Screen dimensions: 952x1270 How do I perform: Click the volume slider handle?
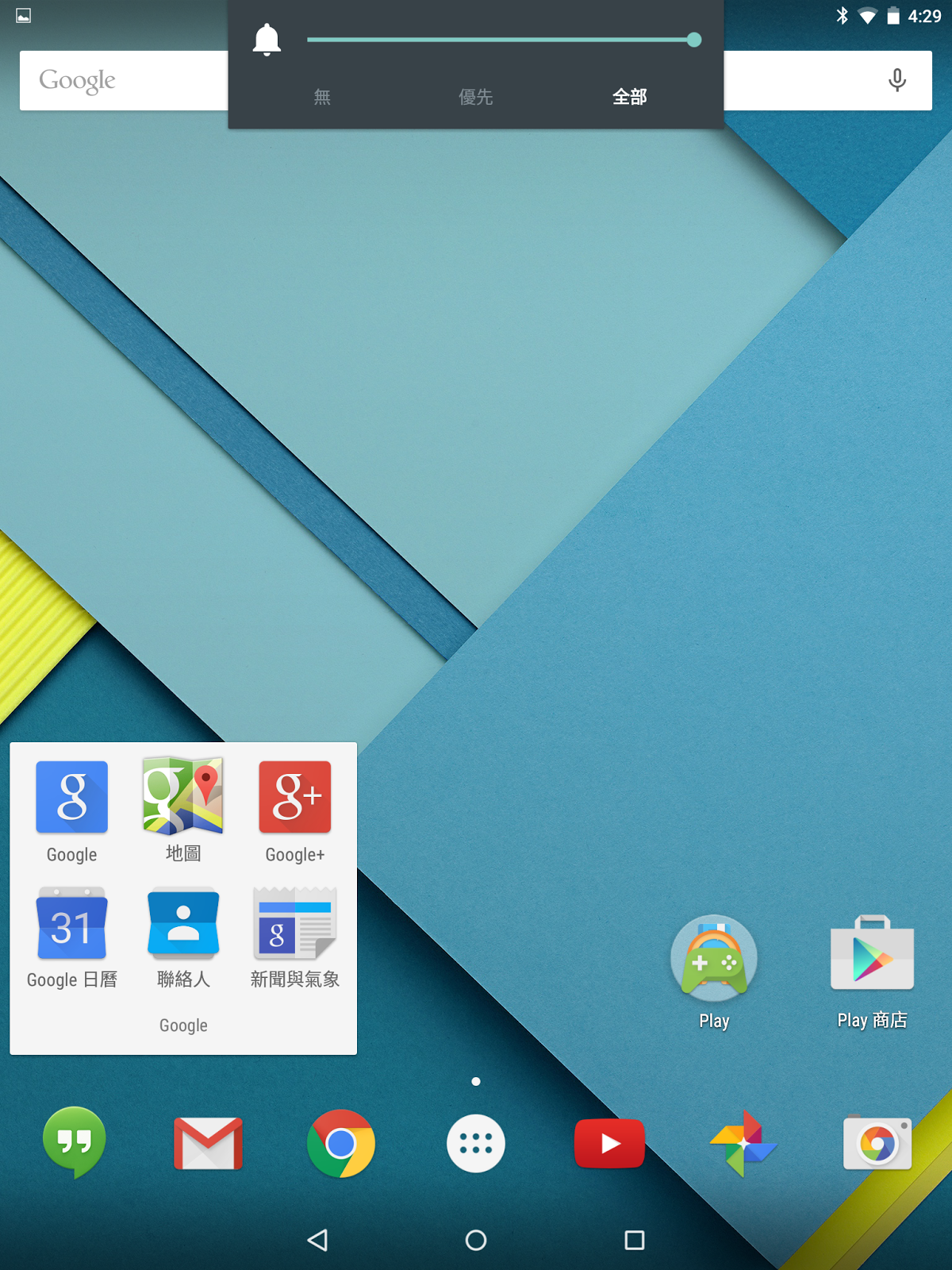694,40
